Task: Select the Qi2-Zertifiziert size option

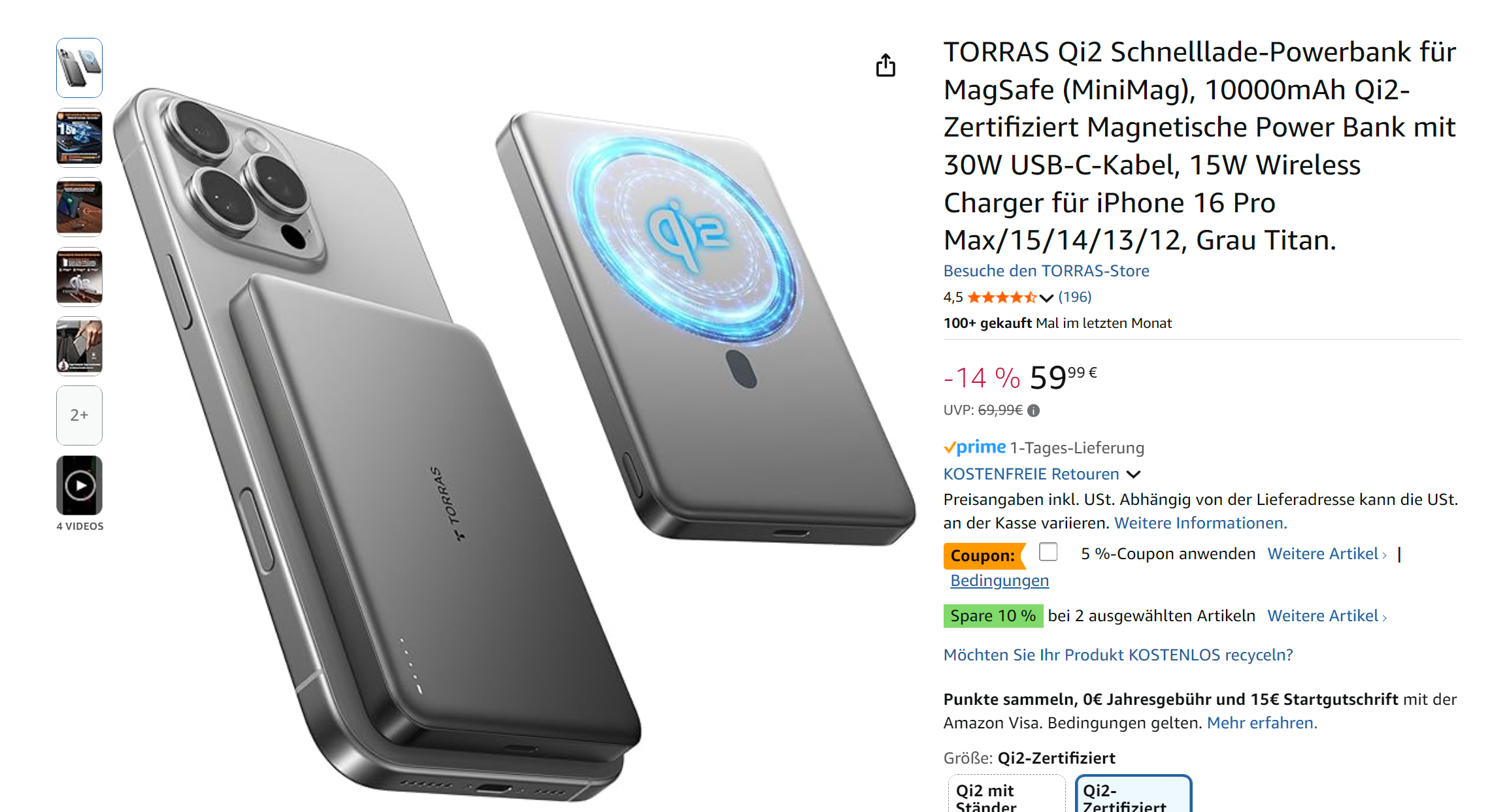Action: point(1134,794)
